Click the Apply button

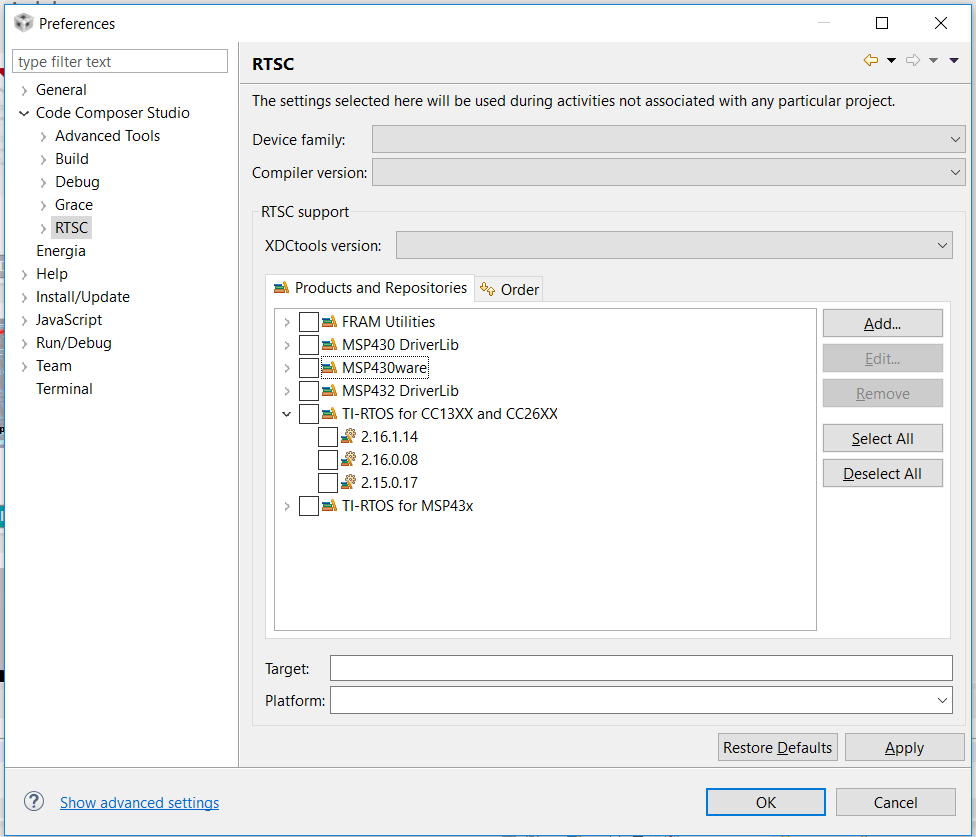(x=904, y=747)
